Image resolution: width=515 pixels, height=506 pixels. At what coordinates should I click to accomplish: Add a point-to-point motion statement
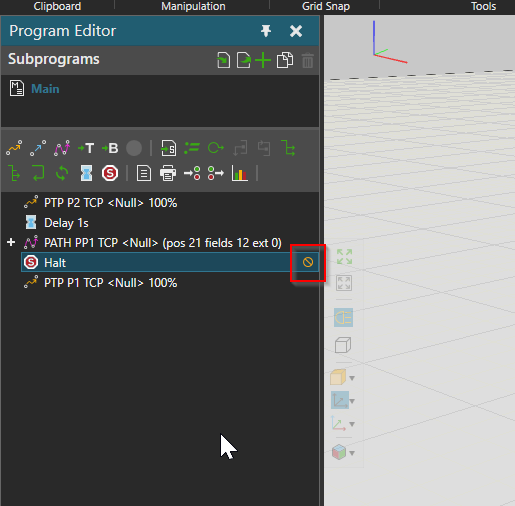[x=14, y=148]
